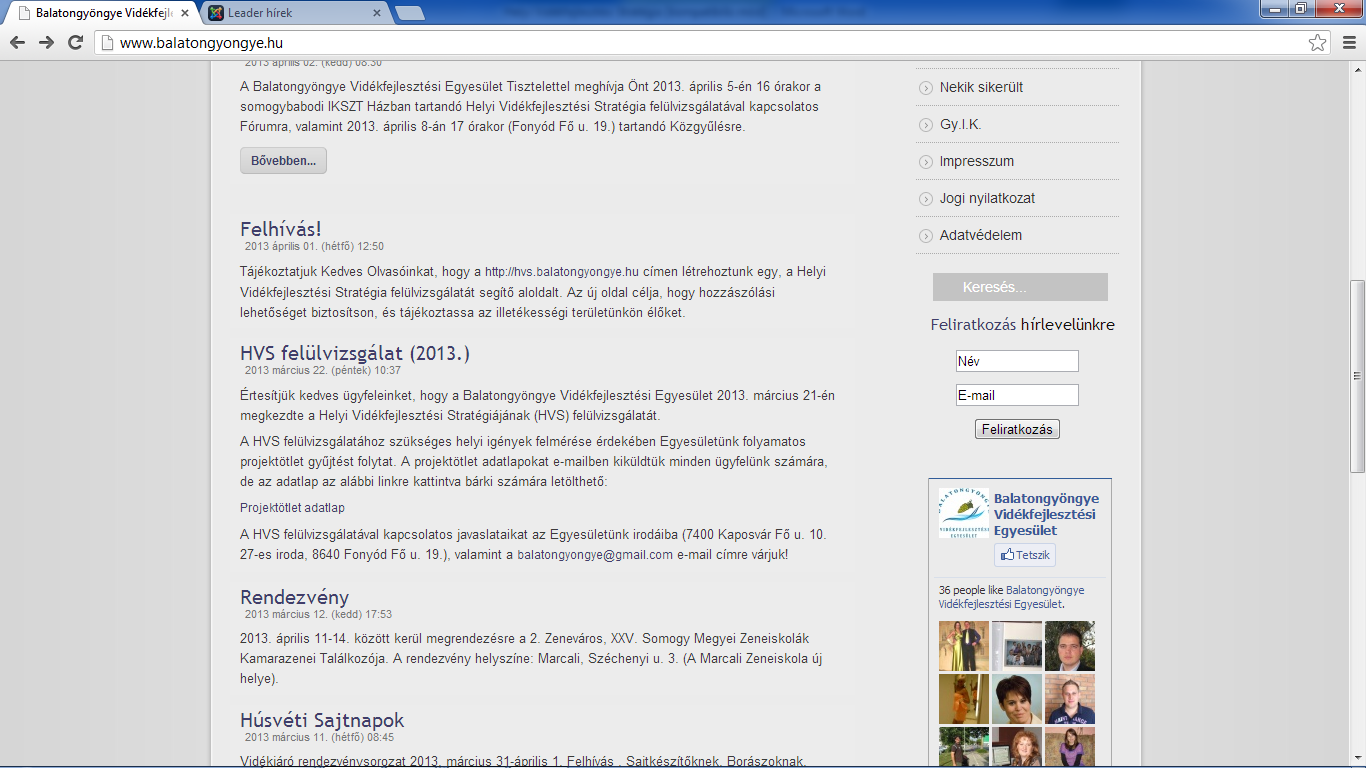Open the Rendezvény article heading
The width and height of the screenshot is (1366, 768).
(x=294, y=598)
